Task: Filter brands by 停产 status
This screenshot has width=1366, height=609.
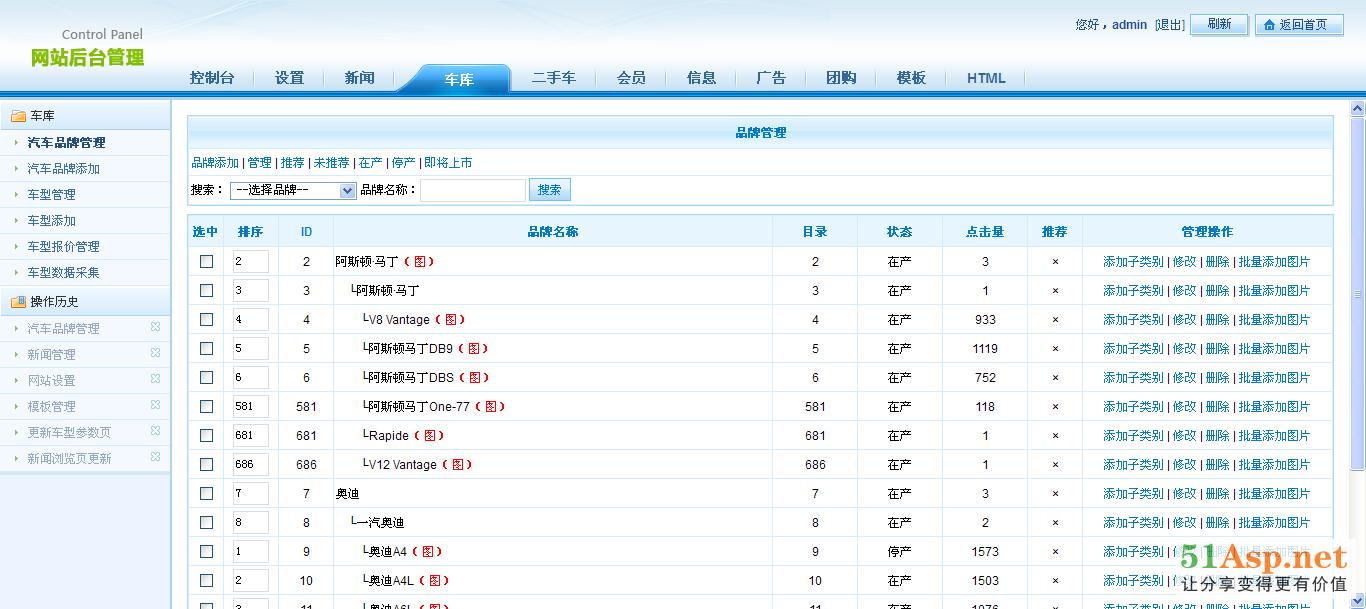Action: pyautogui.click(x=403, y=163)
